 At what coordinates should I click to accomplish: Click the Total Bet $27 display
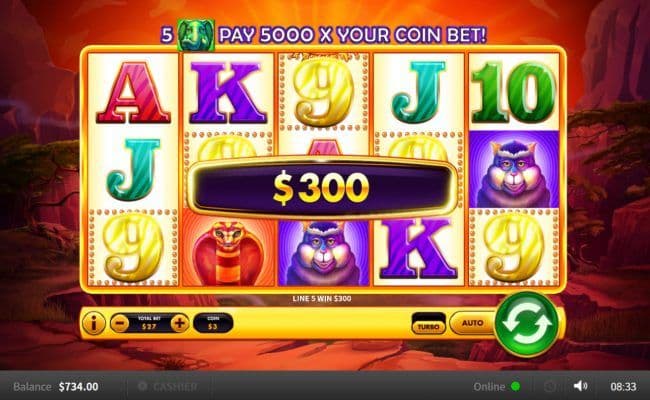(x=149, y=323)
